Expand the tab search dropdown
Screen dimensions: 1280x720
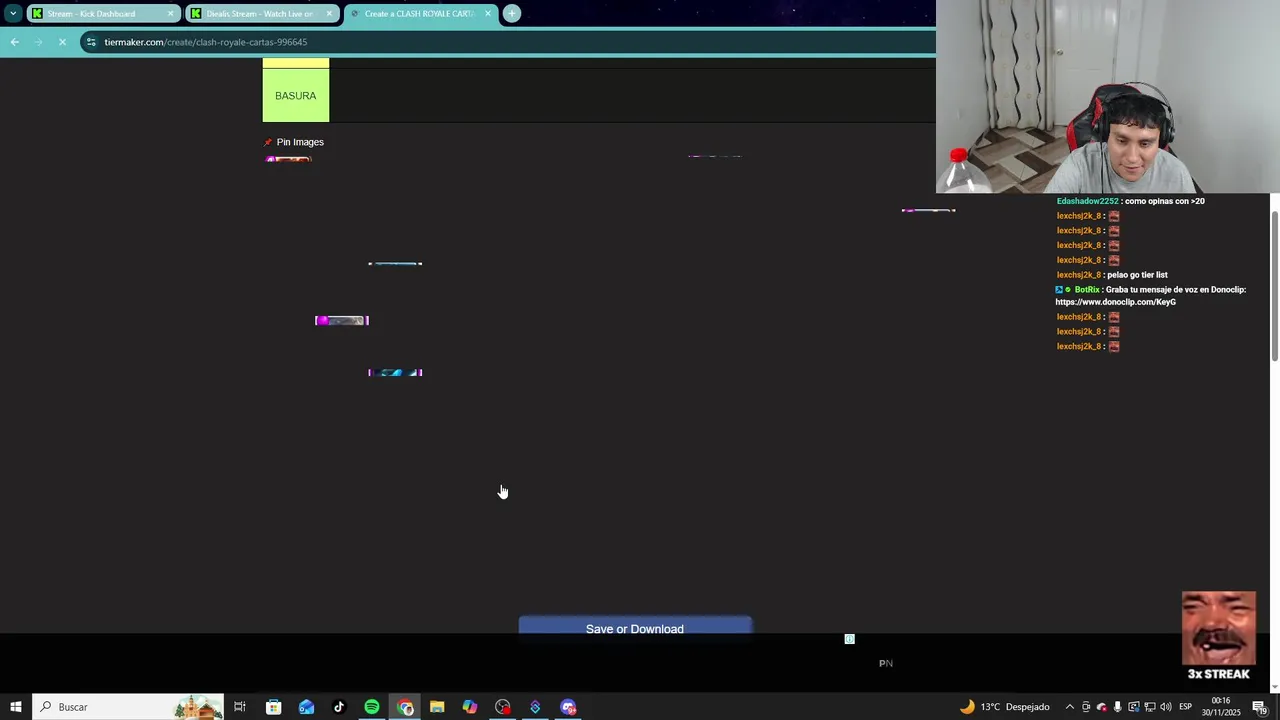click(13, 13)
